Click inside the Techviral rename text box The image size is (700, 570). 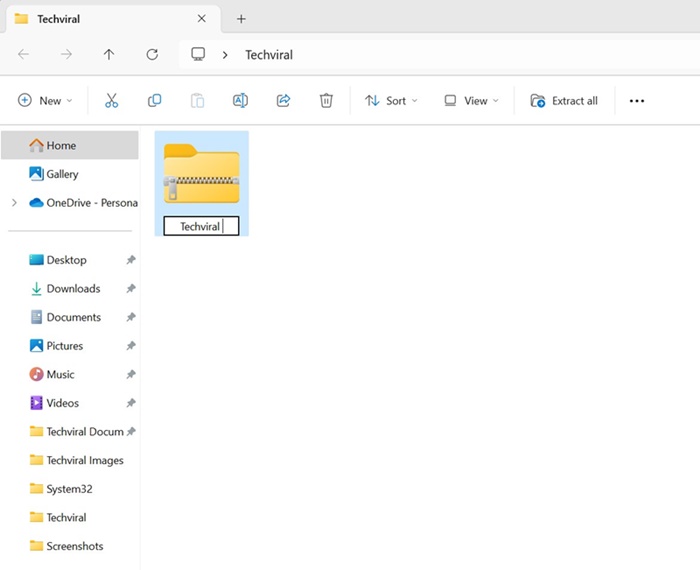tap(201, 226)
